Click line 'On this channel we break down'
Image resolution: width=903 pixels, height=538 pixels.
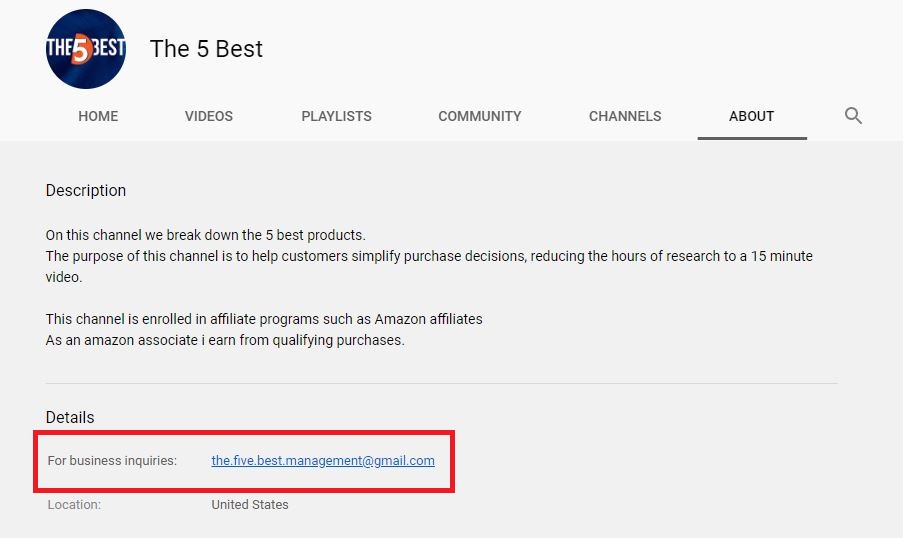(206, 235)
